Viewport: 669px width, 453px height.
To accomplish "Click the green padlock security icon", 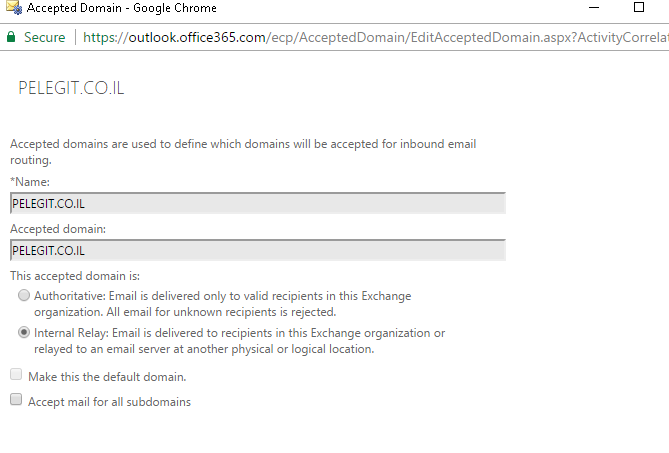I will (x=11, y=37).
